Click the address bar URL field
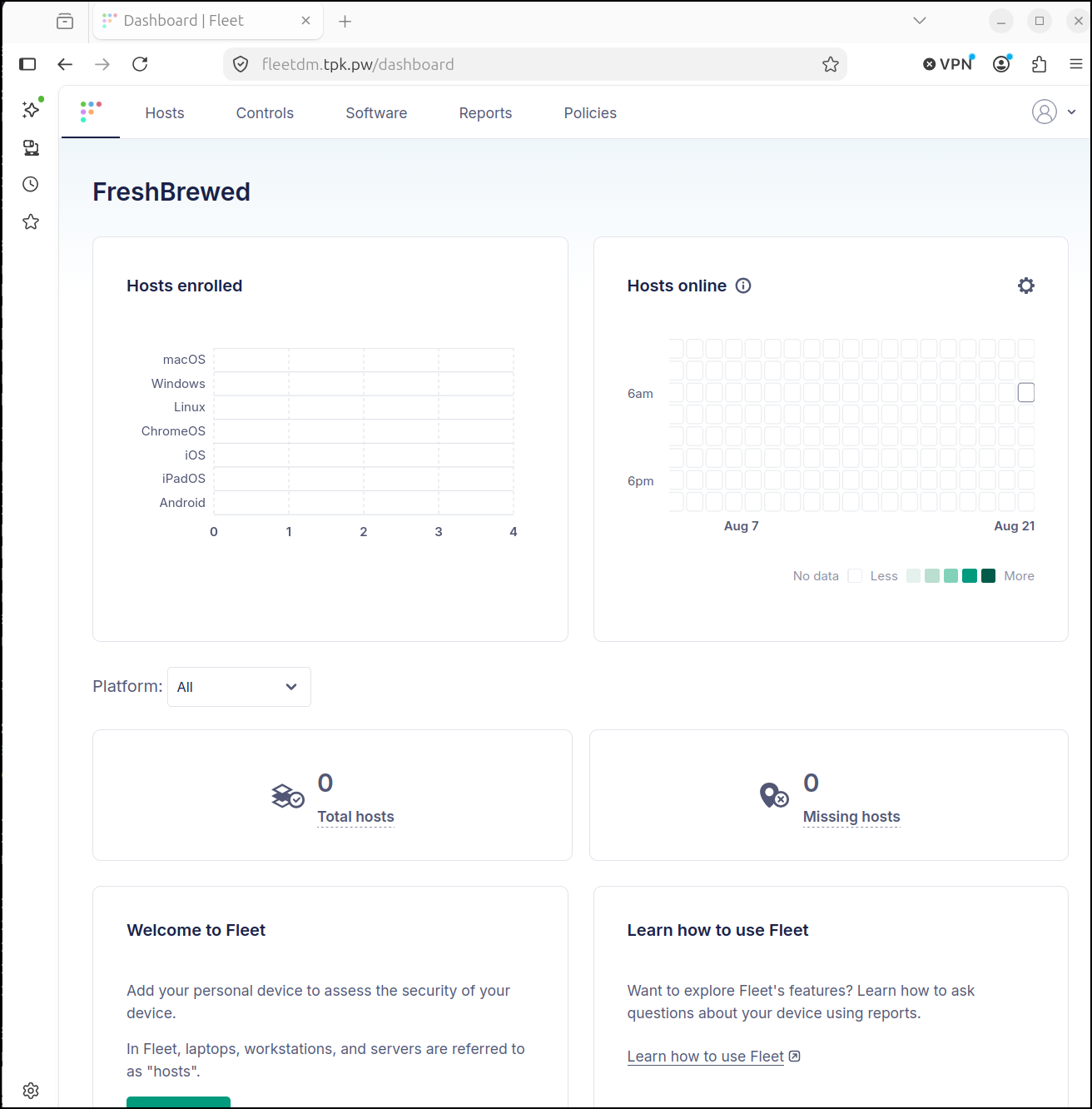 coord(535,64)
